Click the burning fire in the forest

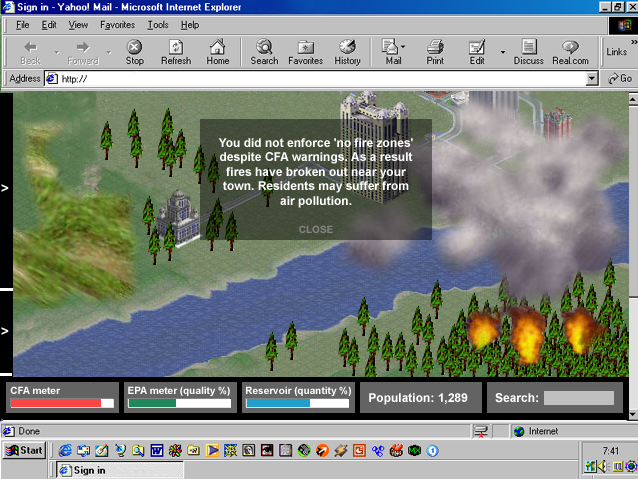pyautogui.click(x=528, y=335)
